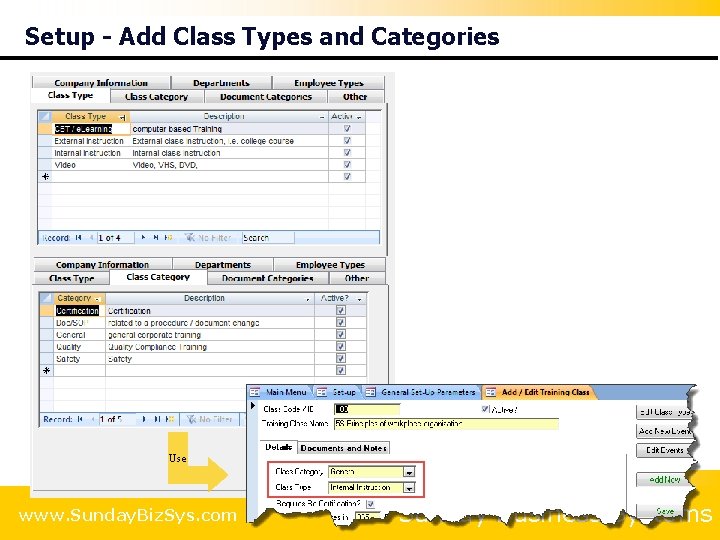The image size is (720, 540).
Task: Select 'Video, VHS, DVD,' description cell
Action: coord(230,165)
